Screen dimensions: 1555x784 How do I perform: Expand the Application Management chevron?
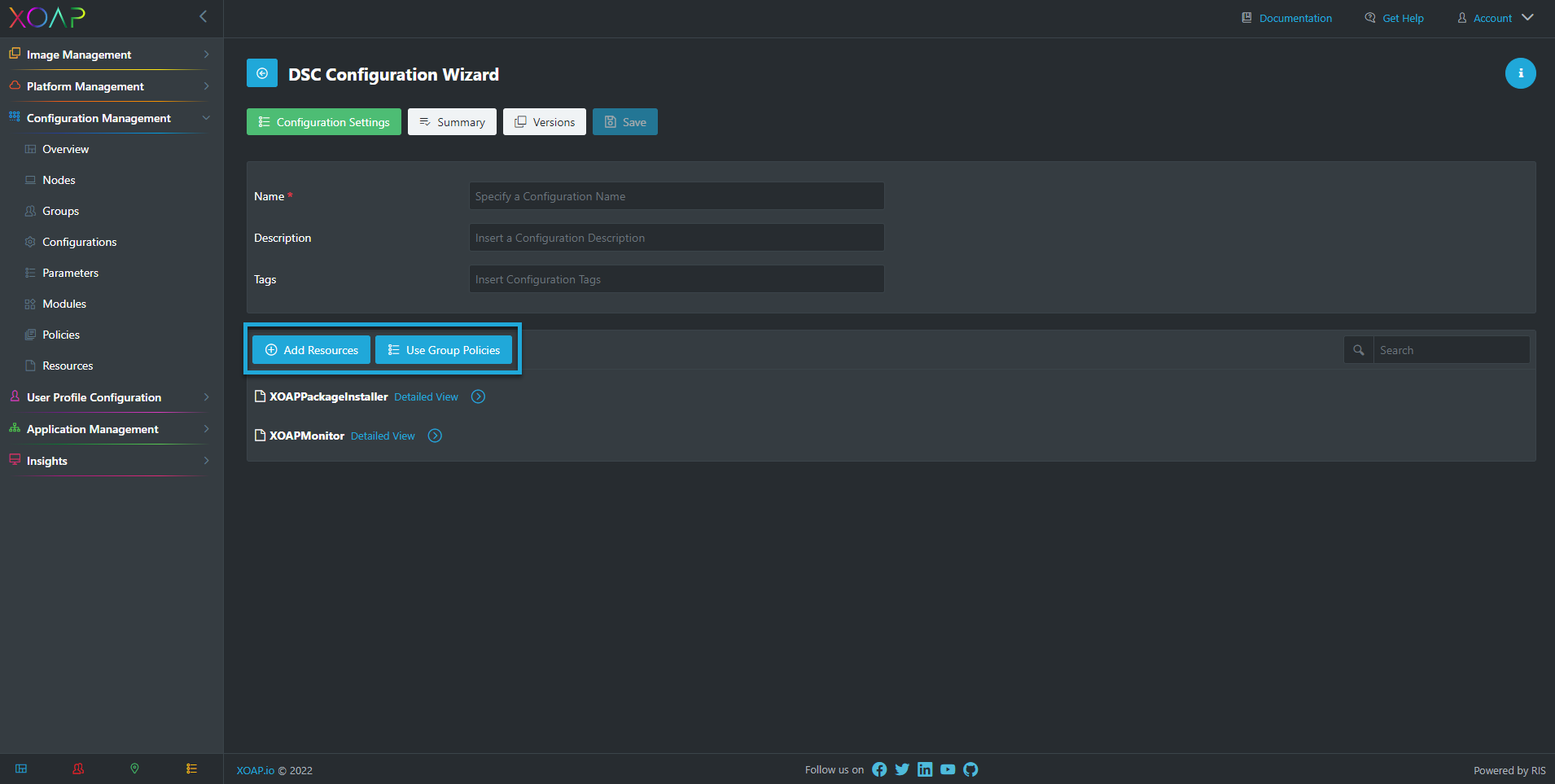click(x=206, y=429)
